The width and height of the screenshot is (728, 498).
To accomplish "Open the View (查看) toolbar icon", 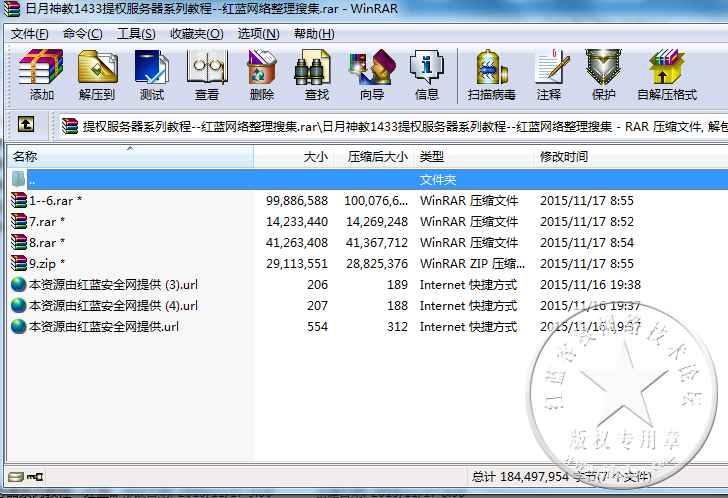I will [x=207, y=74].
